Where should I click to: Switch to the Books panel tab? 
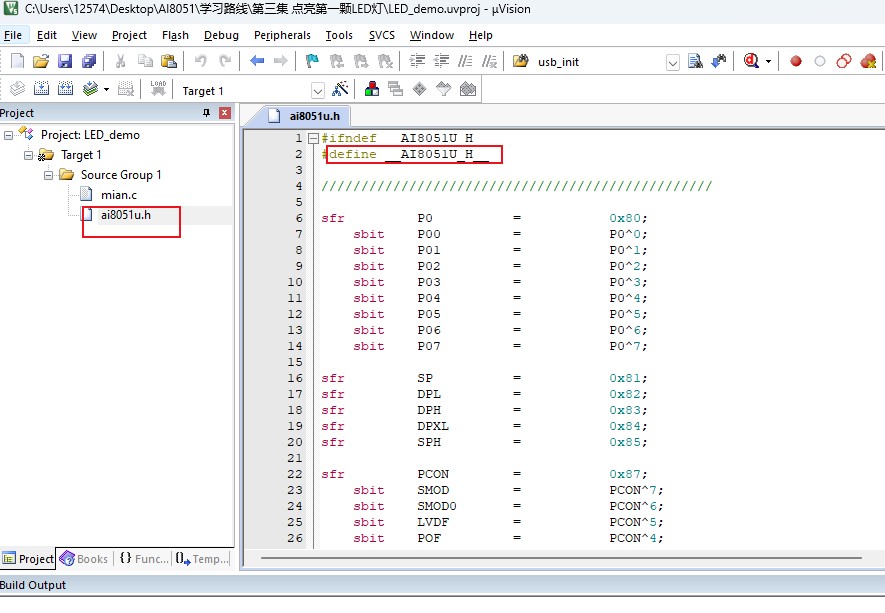pos(84,559)
